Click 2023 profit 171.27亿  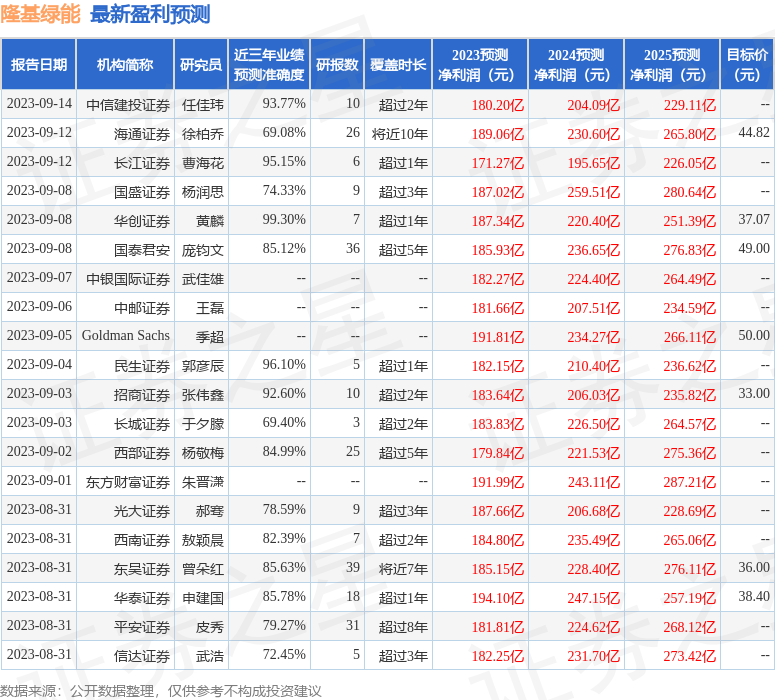(x=497, y=163)
